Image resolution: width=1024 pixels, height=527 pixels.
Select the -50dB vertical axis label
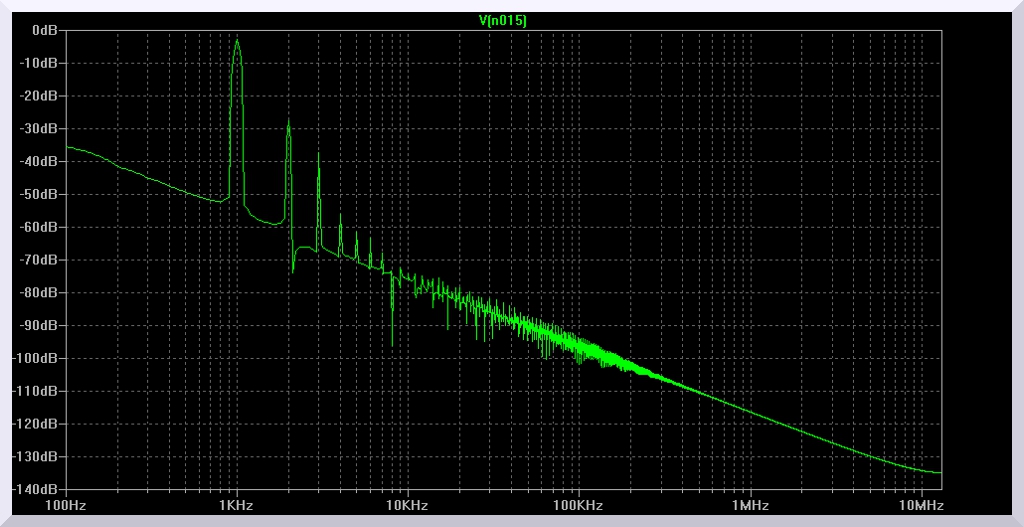tap(40, 194)
